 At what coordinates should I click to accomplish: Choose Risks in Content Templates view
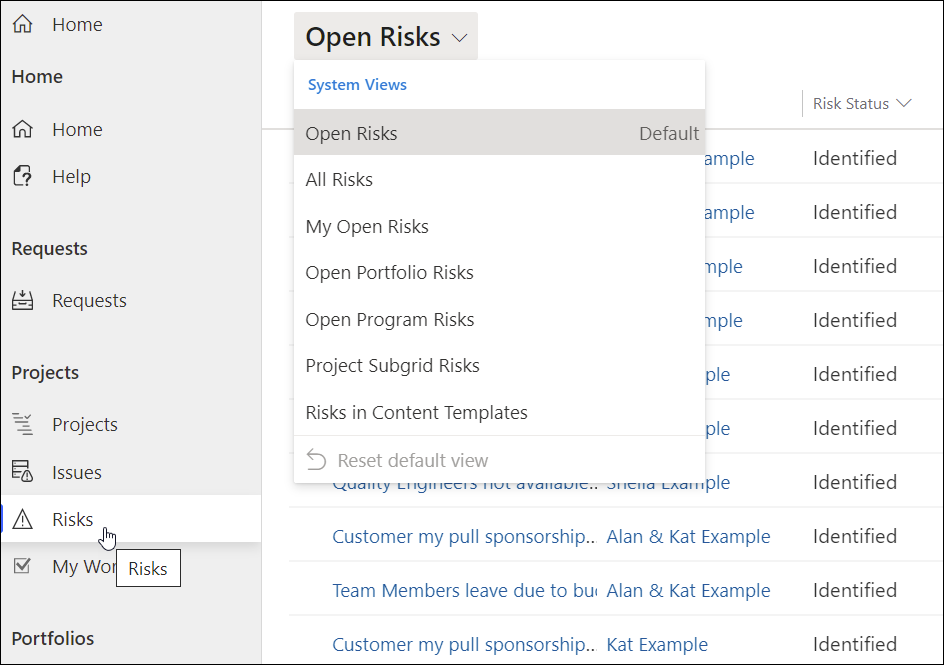coord(416,412)
